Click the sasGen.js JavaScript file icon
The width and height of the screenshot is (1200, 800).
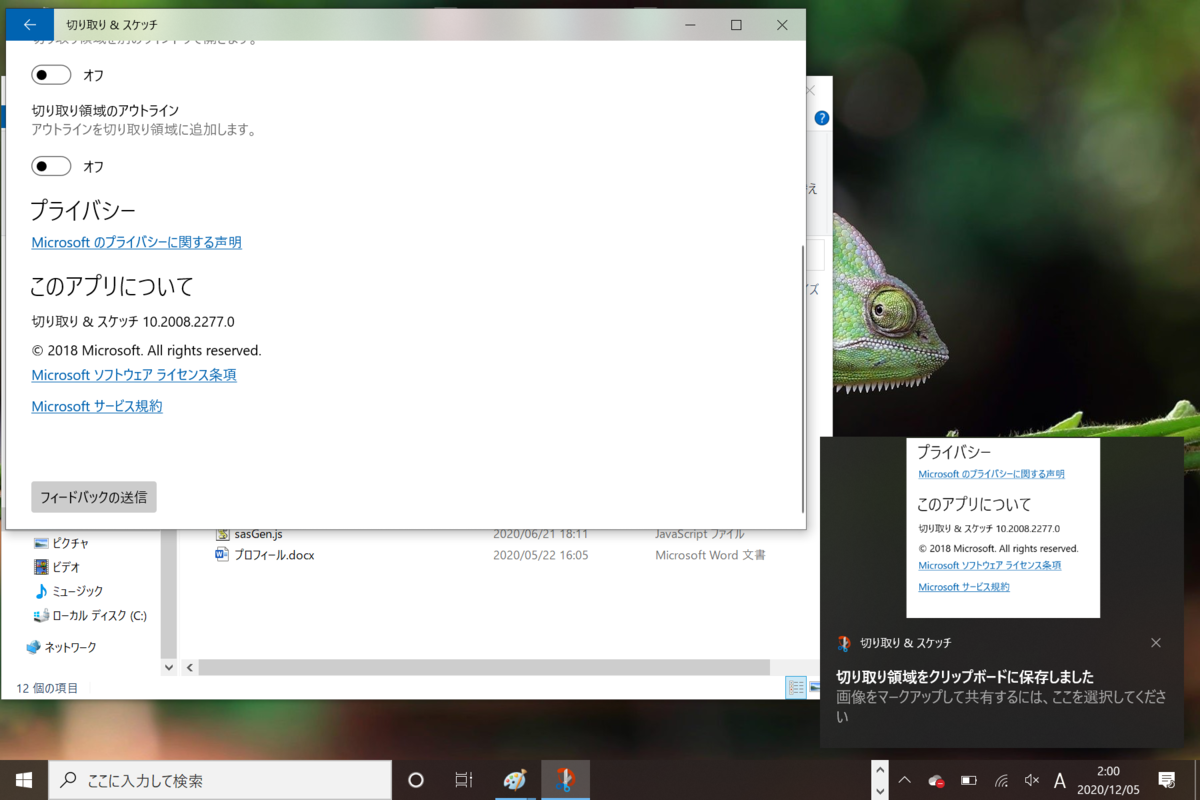pyautogui.click(x=222, y=534)
